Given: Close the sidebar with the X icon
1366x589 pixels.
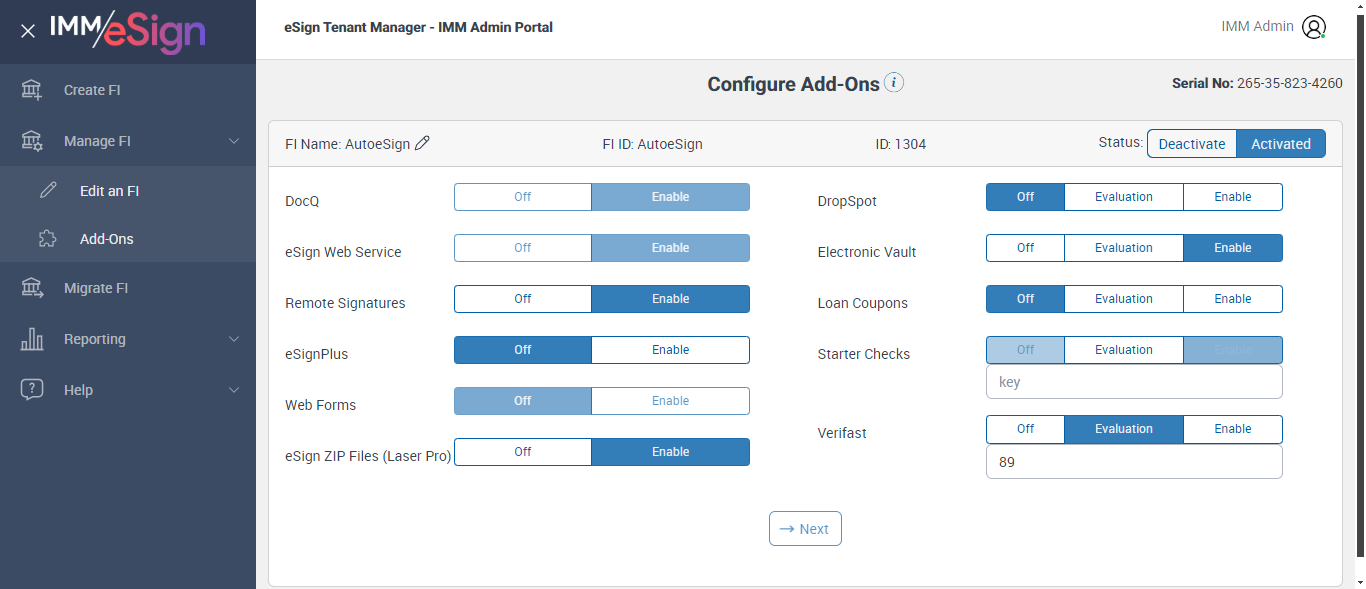Looking at the screenshot, I should 28,31.
